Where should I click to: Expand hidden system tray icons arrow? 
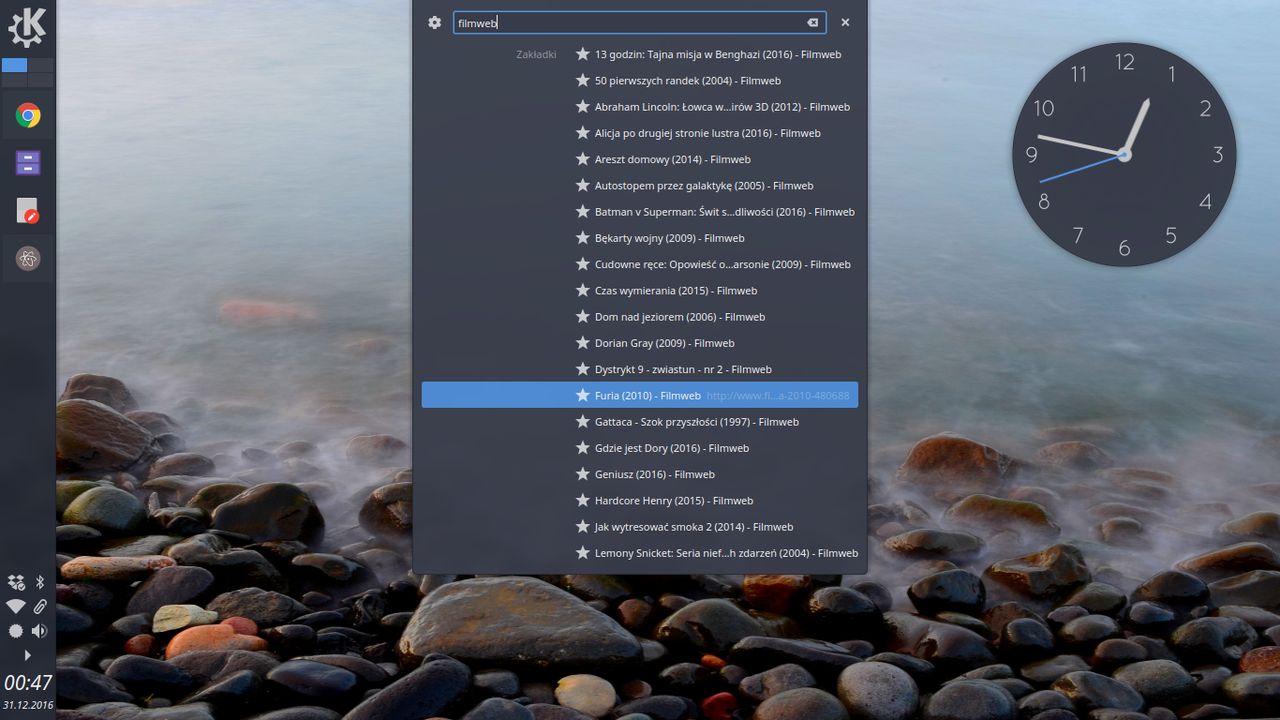(28, 656)
